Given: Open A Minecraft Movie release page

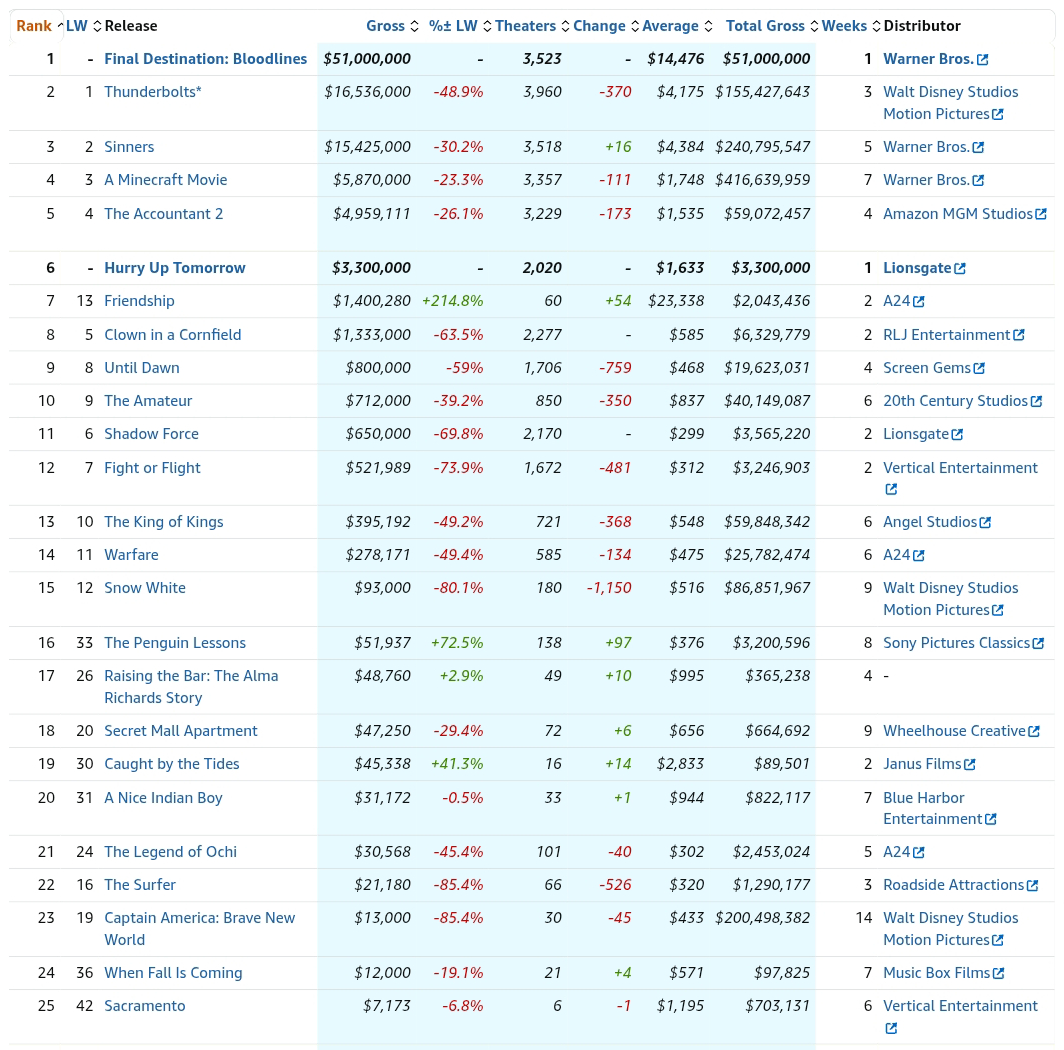Looking at the screenshot, I should 166,181.
